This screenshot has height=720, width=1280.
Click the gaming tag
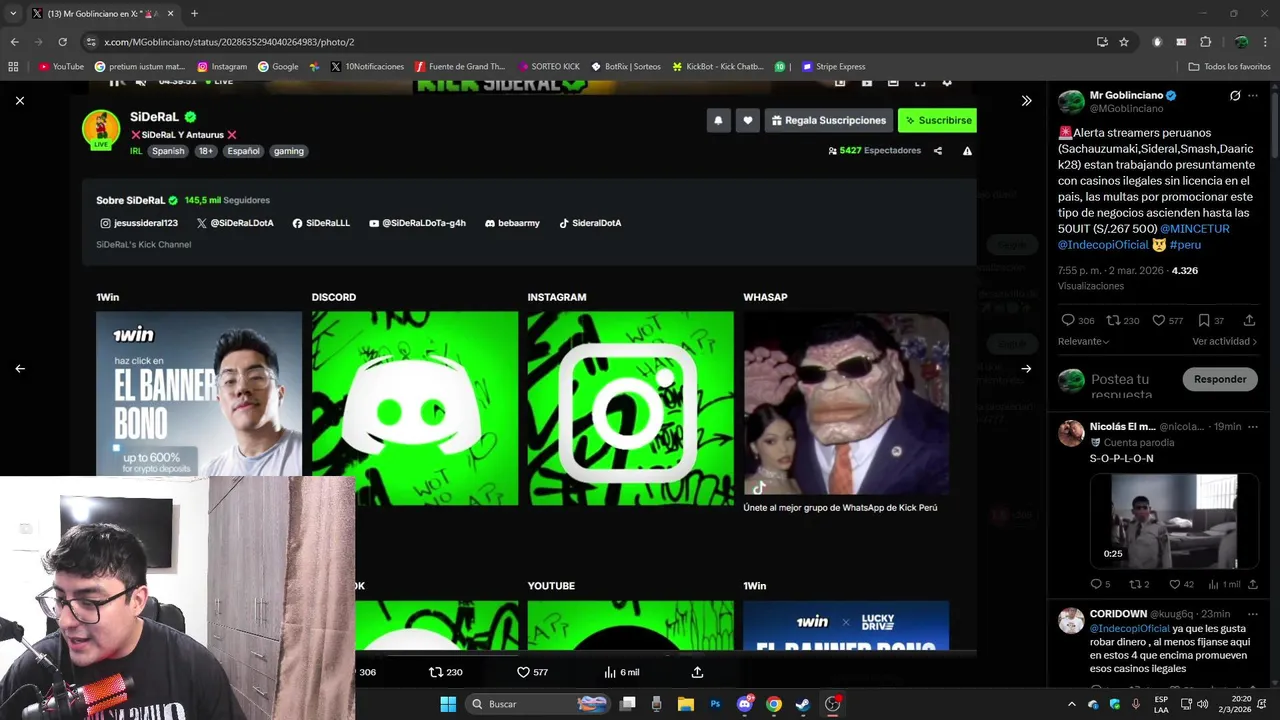point(289,151)
